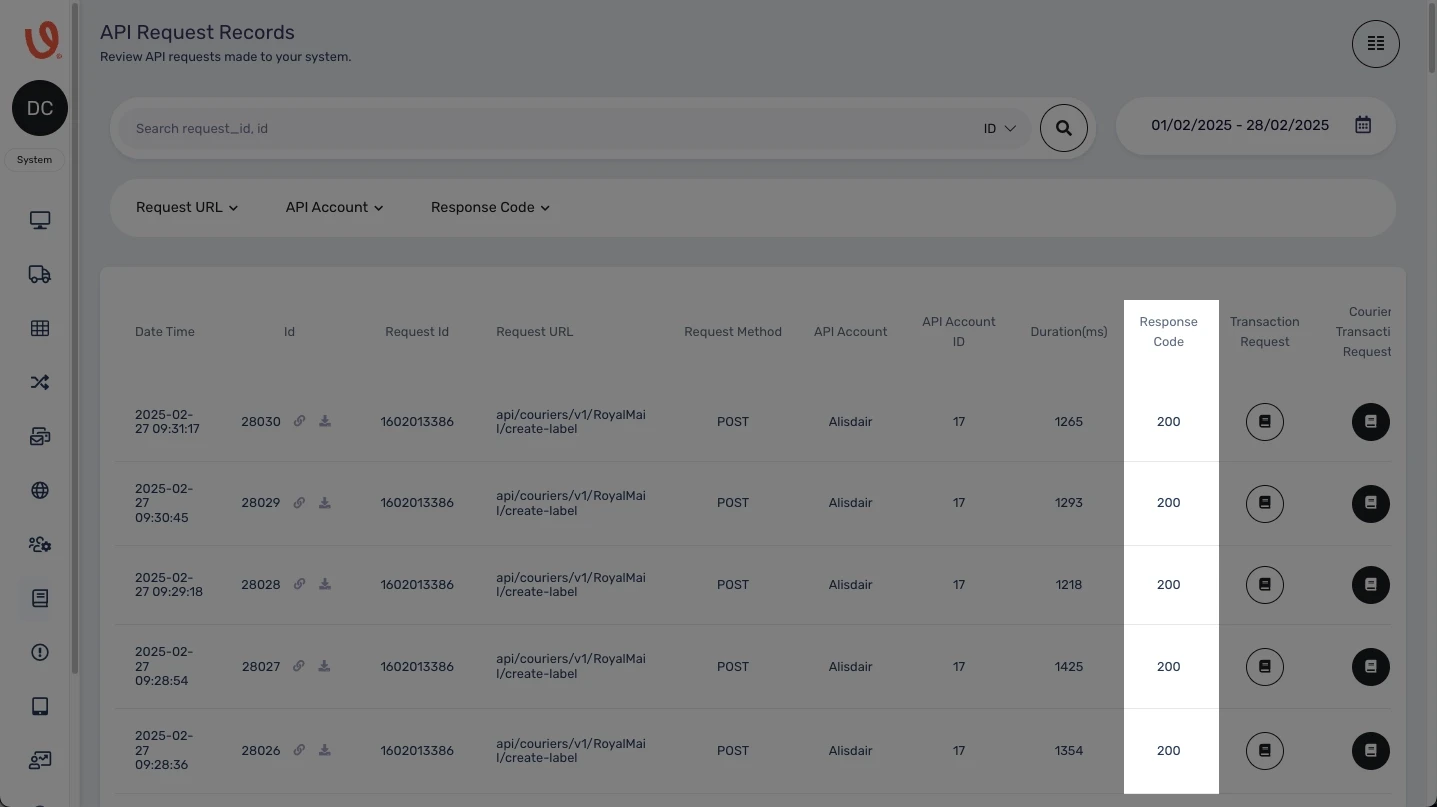Image resolution: width=1437 pixels, height=807 pixels.
Task: Download record 28029
Action: pyautogui.click(x=325, y=503)
